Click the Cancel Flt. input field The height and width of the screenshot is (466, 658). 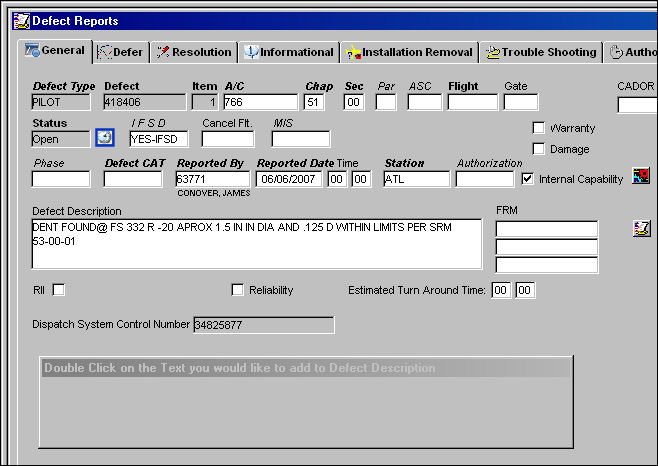tap(227, 139)
